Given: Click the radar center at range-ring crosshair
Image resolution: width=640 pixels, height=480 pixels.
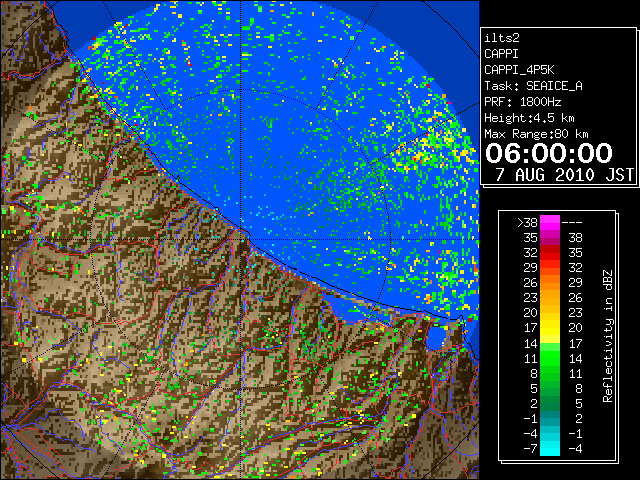Looking at the screenshot, I should click(x=241, y=239).
